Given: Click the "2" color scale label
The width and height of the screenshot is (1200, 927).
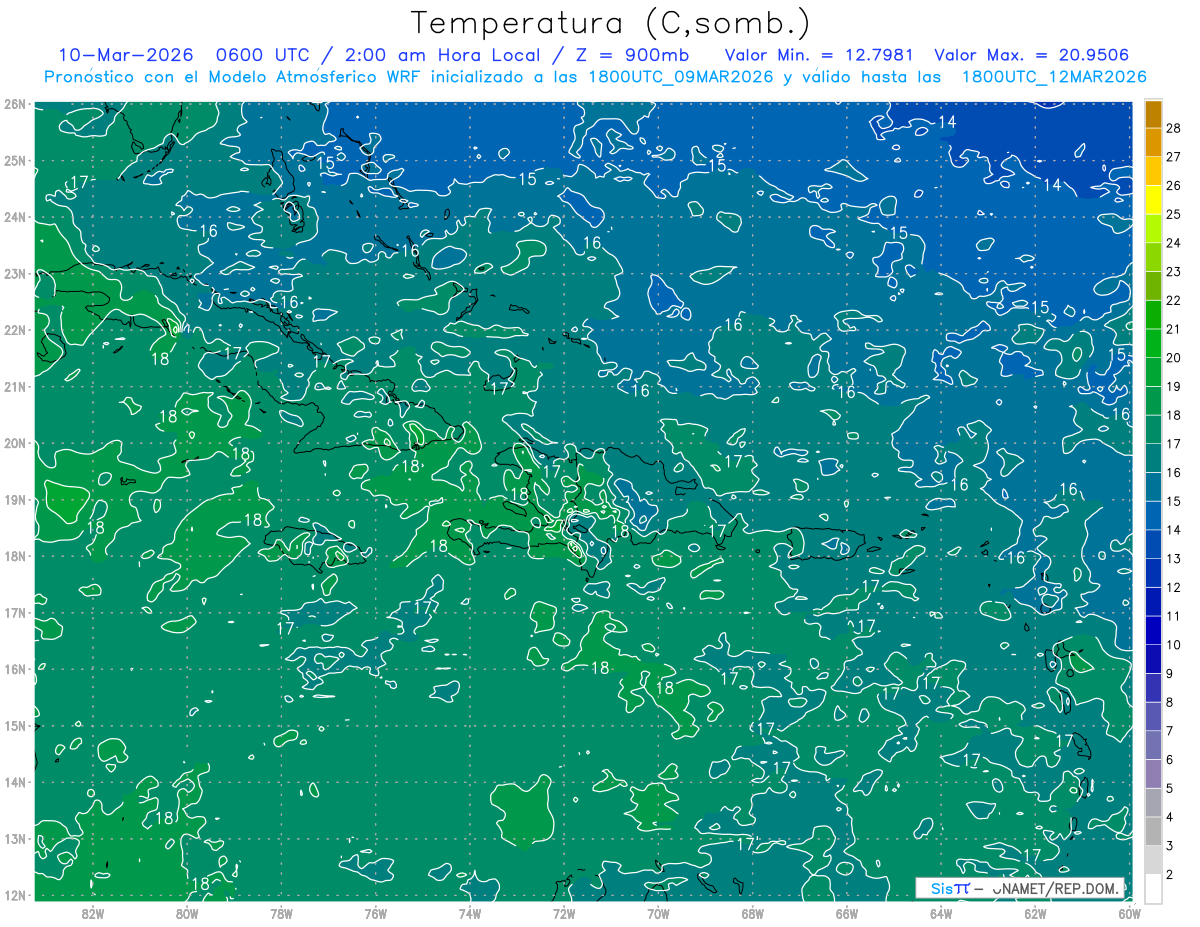Looking at the screenshot, I should [1170, 875].
